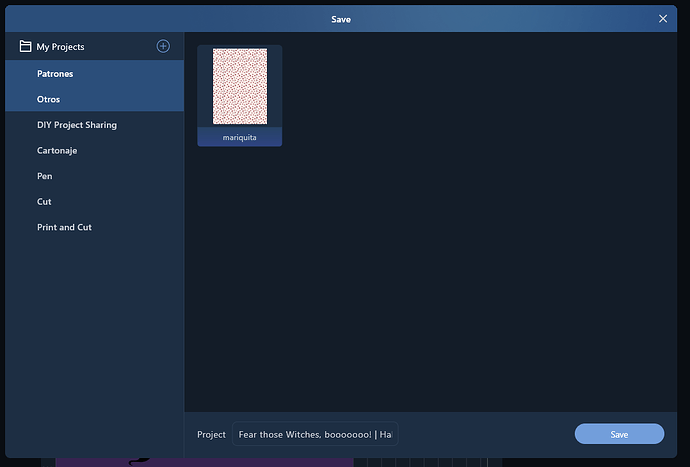The image size is (690, 467).
Task: Select the mariquita project thumbnail image
Action: pyautogui.click(x=240, y=87)
